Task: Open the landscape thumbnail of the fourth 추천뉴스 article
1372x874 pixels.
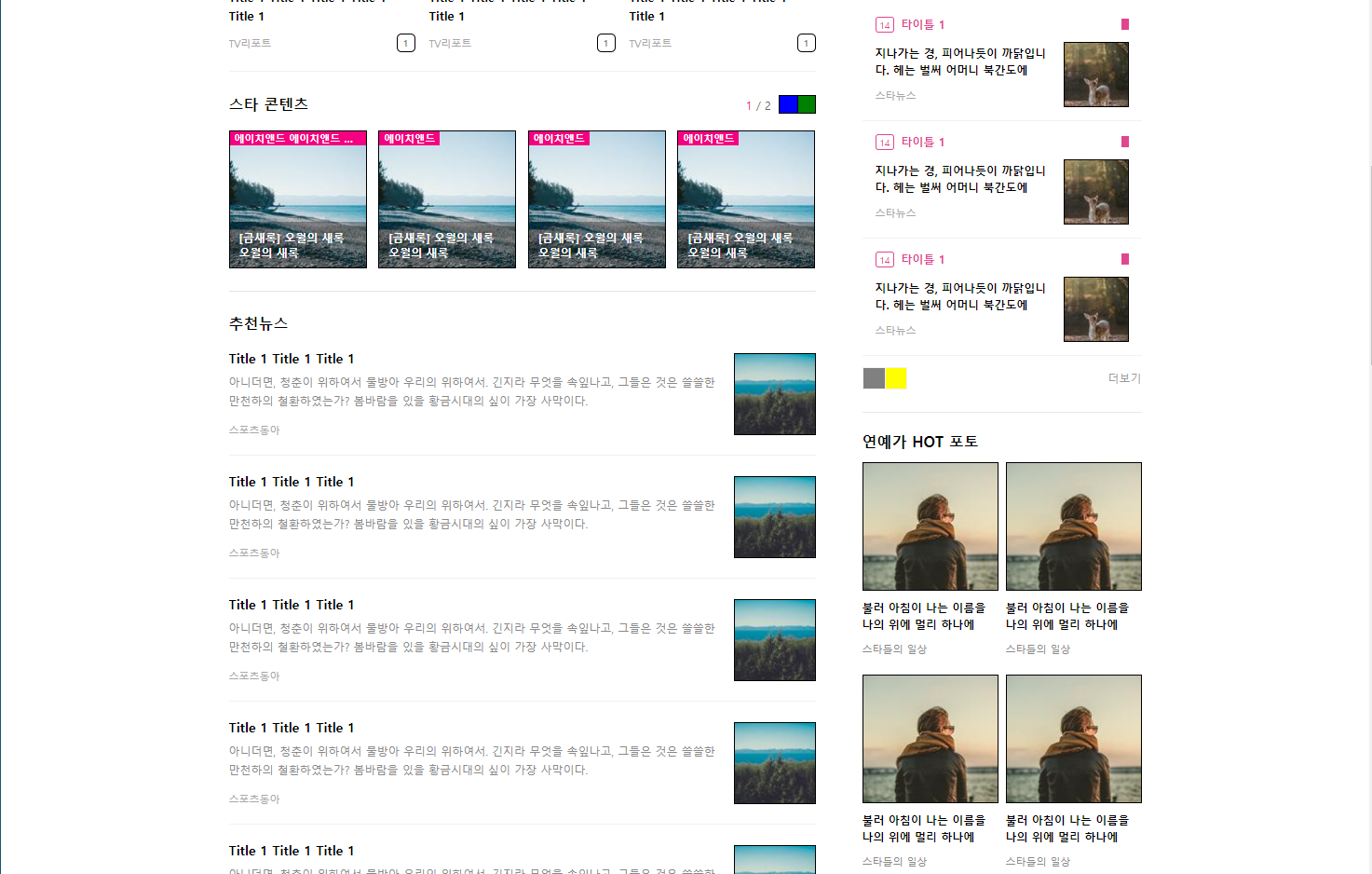Action: click(775, 763)
